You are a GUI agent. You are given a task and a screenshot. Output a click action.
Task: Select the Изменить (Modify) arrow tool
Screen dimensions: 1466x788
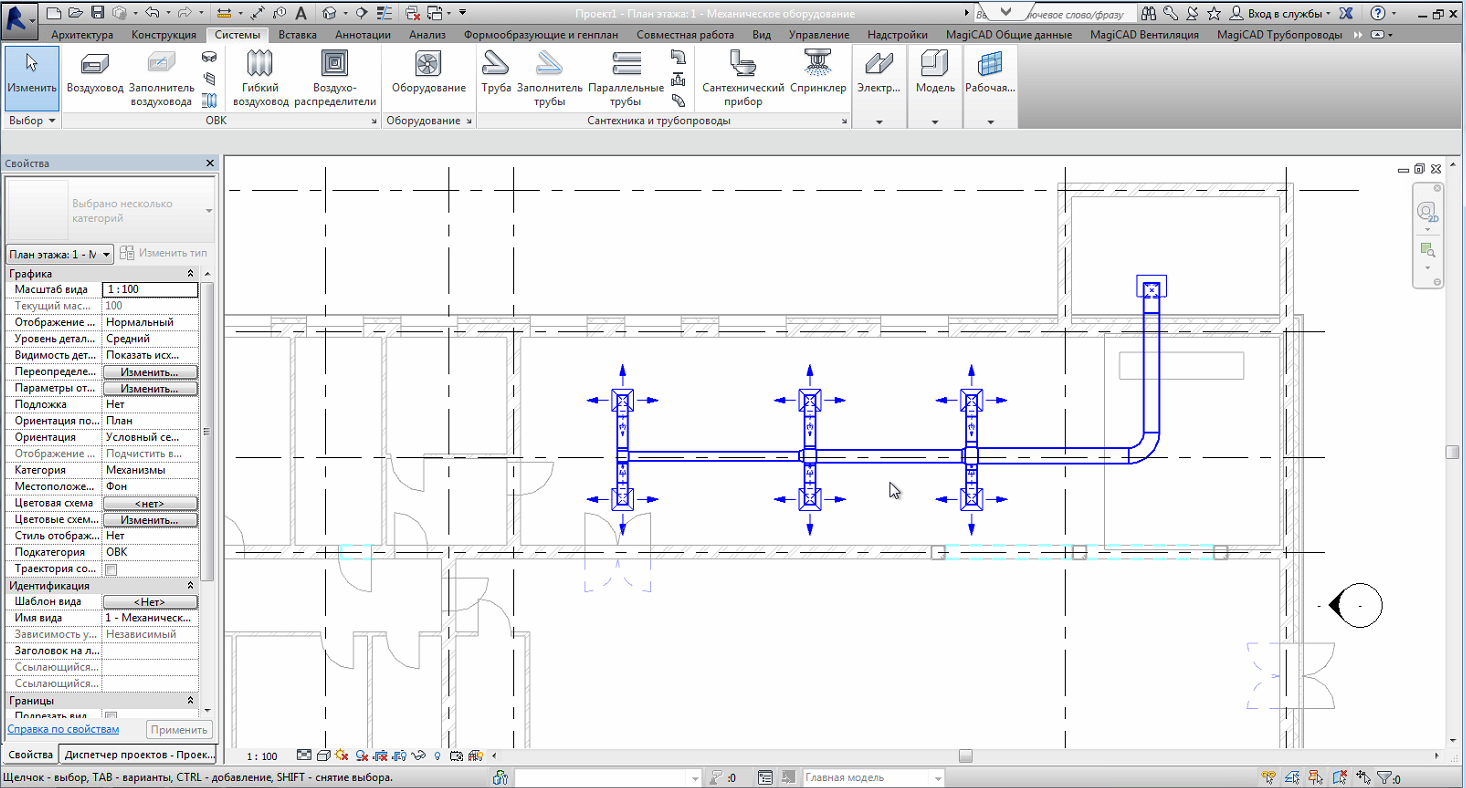point(32,77)
